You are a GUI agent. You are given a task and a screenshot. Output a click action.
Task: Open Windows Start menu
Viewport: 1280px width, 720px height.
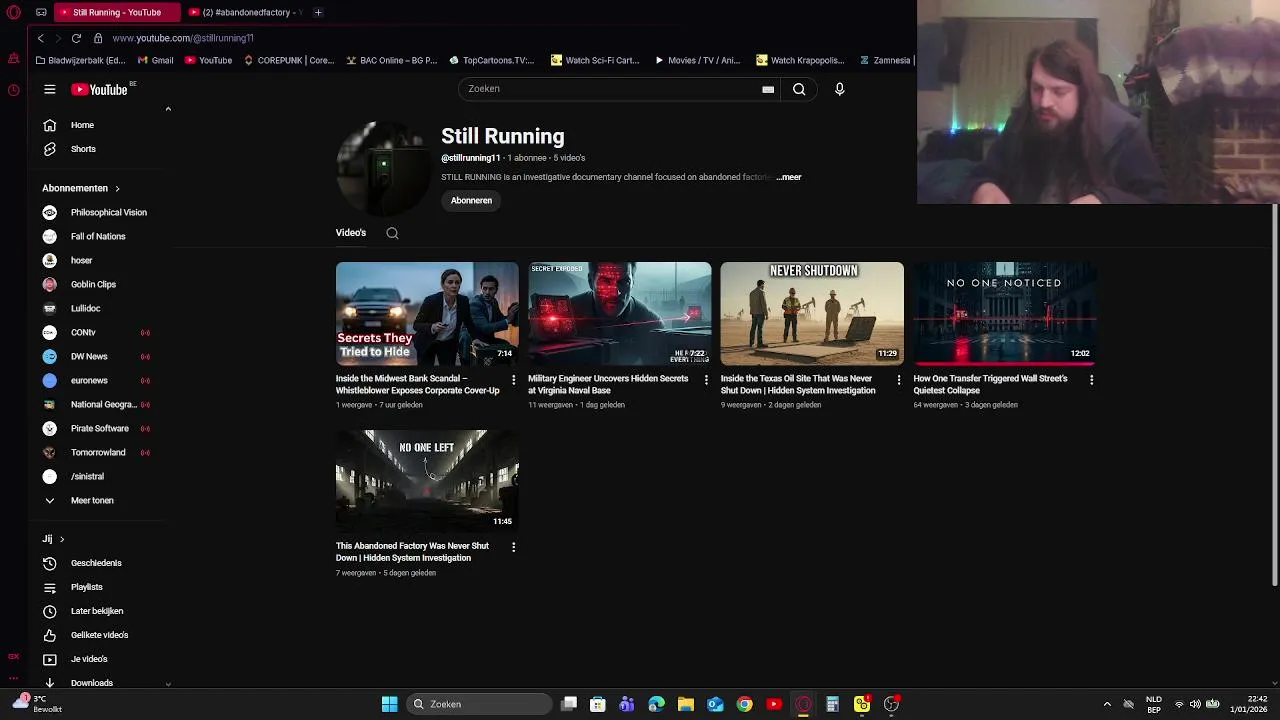(389, 704)
